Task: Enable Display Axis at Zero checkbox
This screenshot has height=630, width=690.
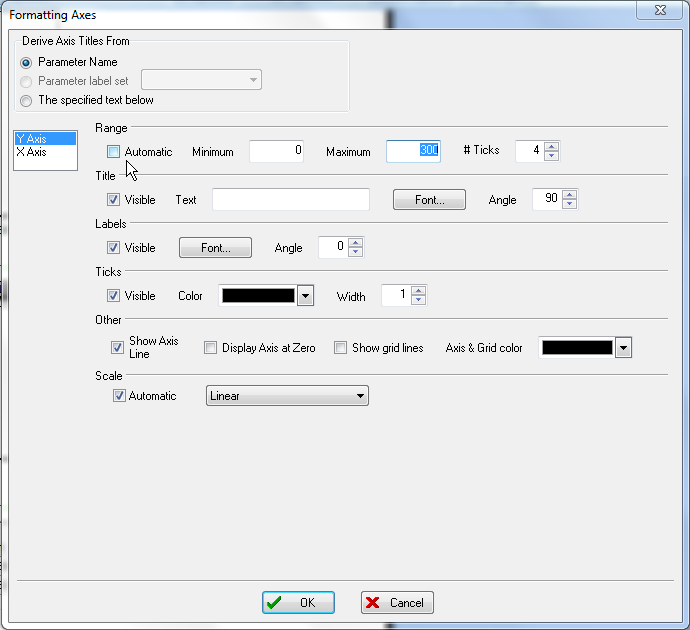Action: [x=210, y=348]
